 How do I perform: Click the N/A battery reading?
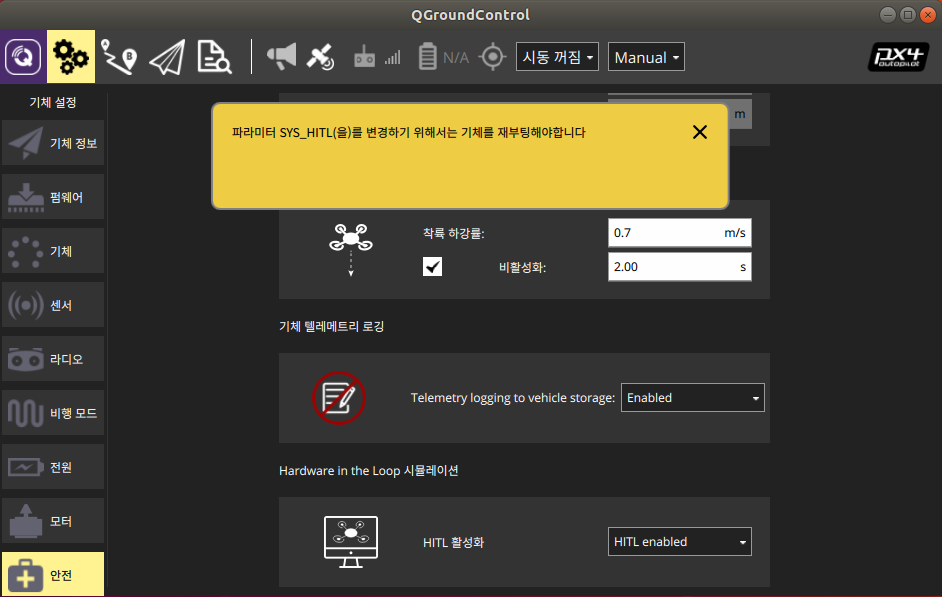coord(455,58)
